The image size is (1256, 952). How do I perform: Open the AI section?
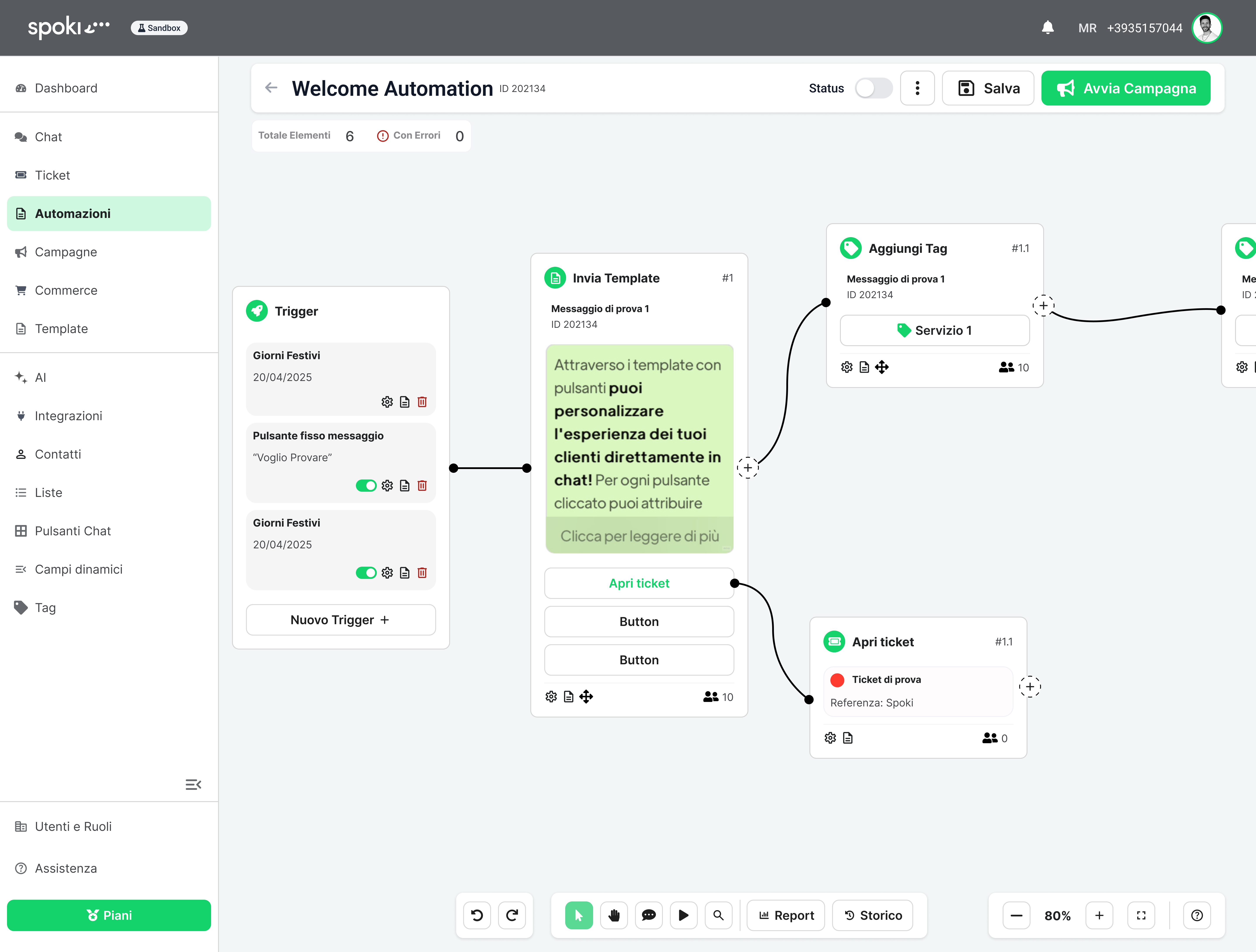coord(109,377)
